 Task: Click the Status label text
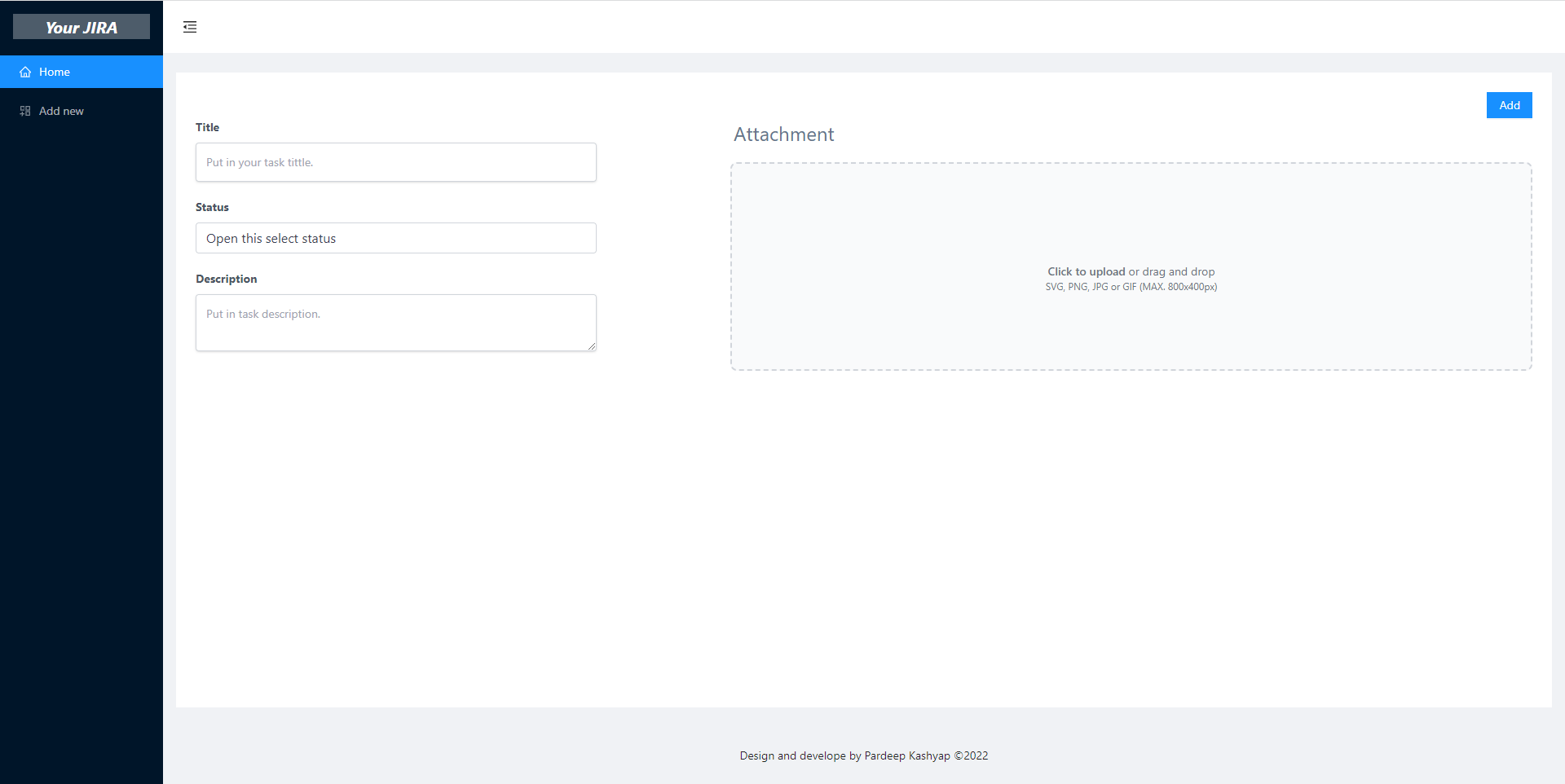(x=212, y=207)
